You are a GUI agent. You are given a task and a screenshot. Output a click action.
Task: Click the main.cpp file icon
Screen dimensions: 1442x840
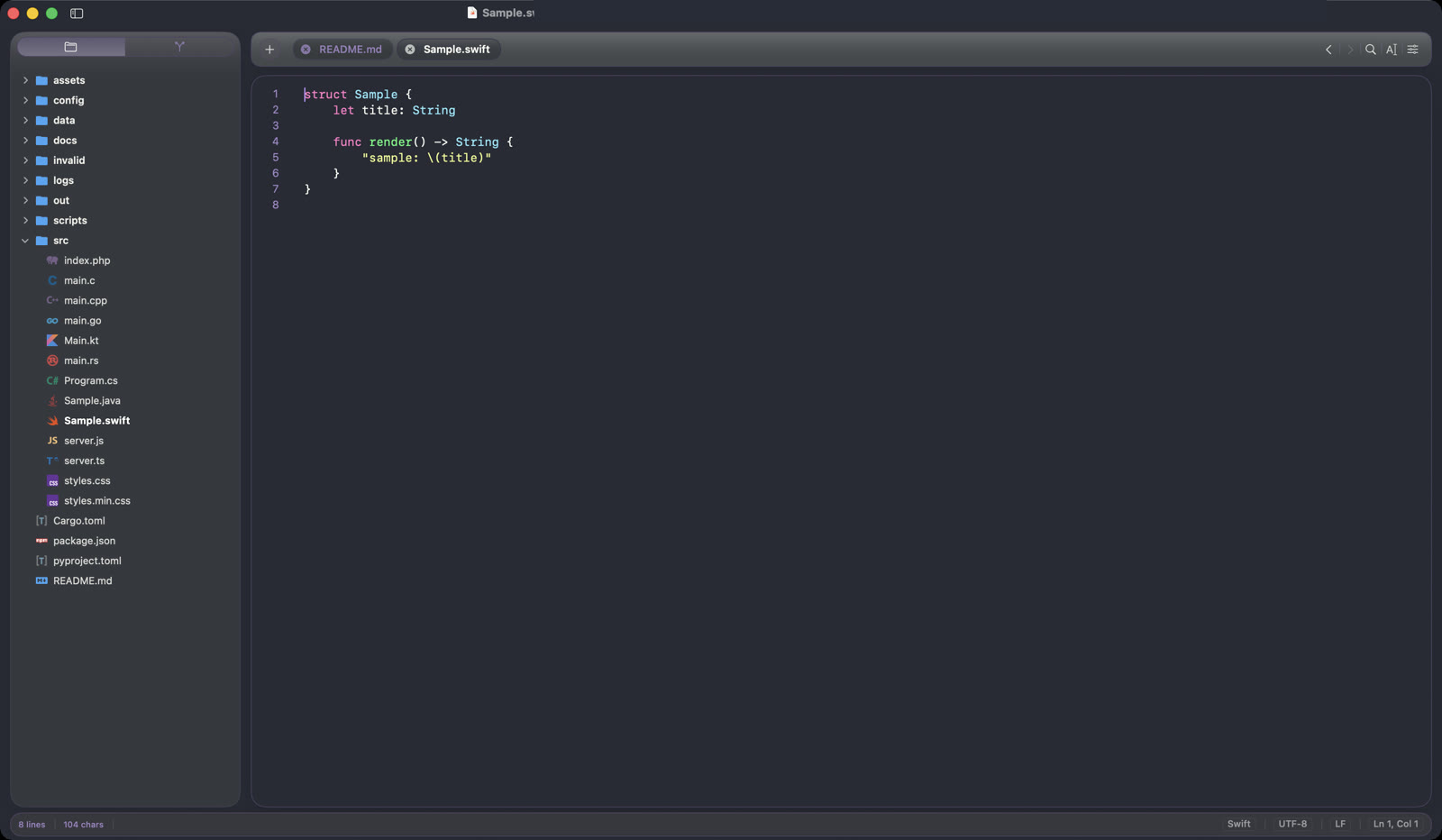click(x=52, y=300)
